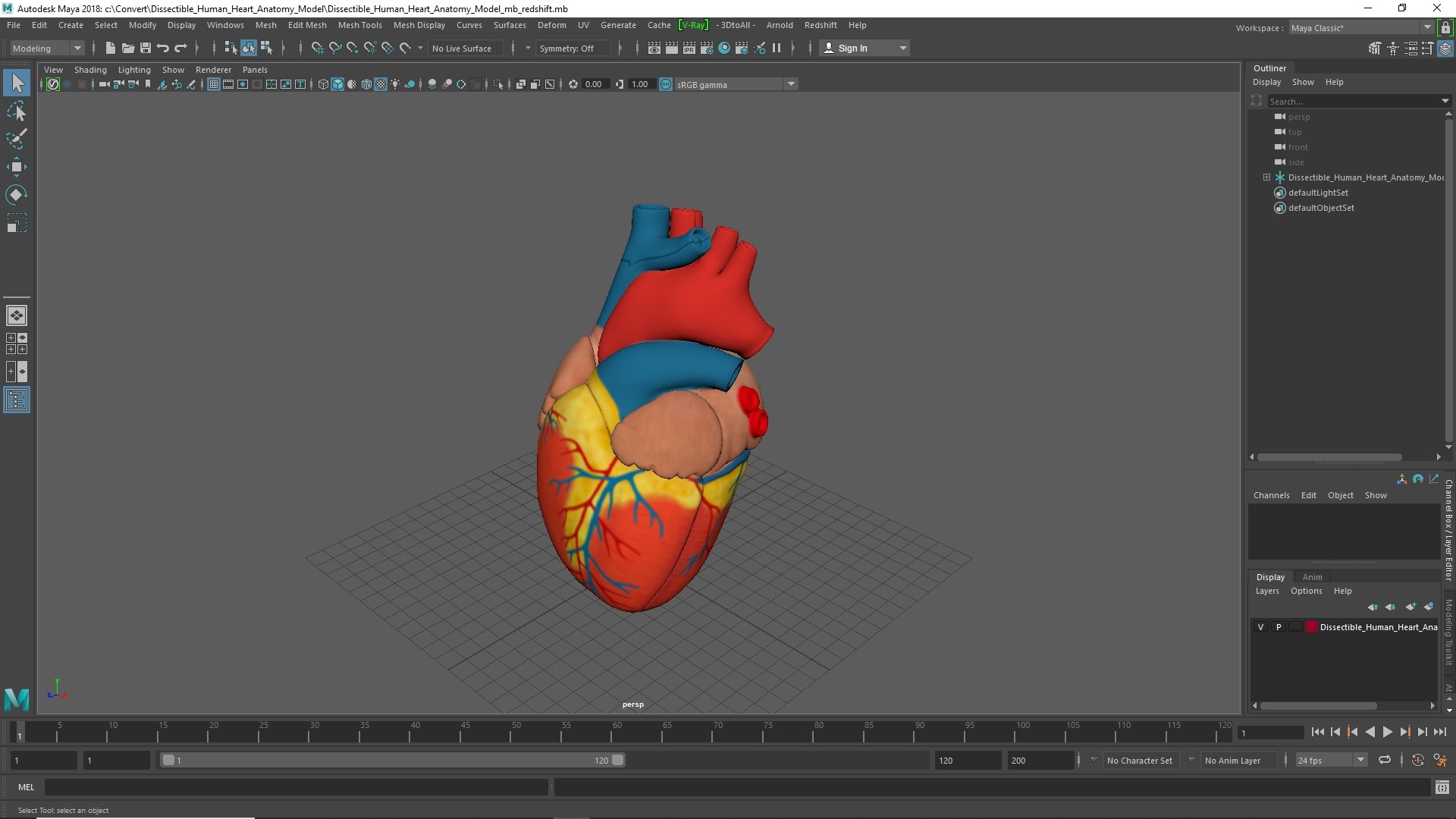The image size is (1456, 819).
Task: Expand Dissectible_Human_Heart_Anatomy_Model node in Outliner
Action: [x=1266, y=177]
